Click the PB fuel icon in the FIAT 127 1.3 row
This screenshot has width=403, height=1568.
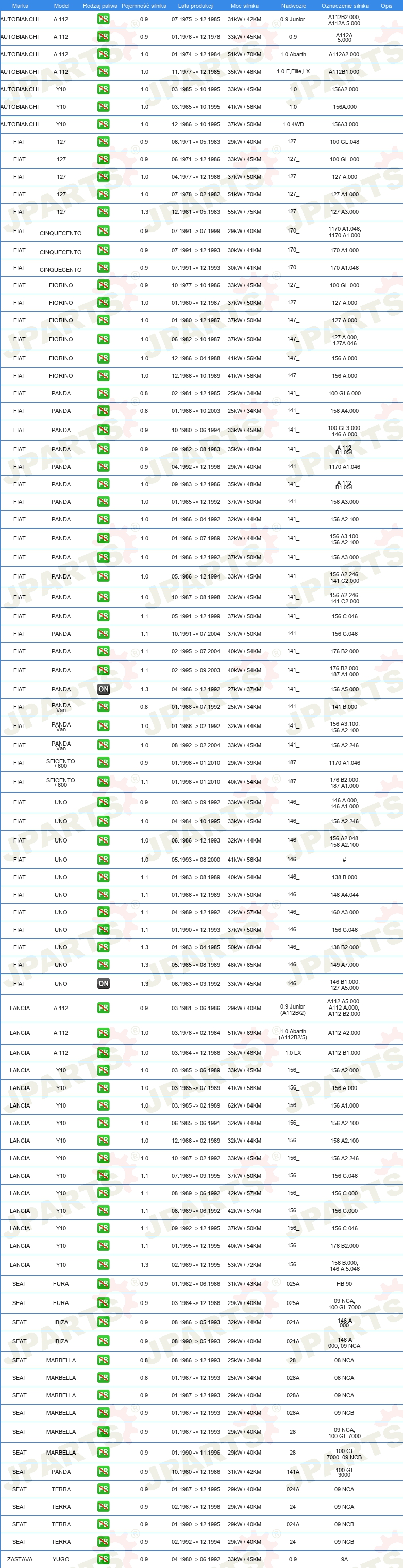104,212
